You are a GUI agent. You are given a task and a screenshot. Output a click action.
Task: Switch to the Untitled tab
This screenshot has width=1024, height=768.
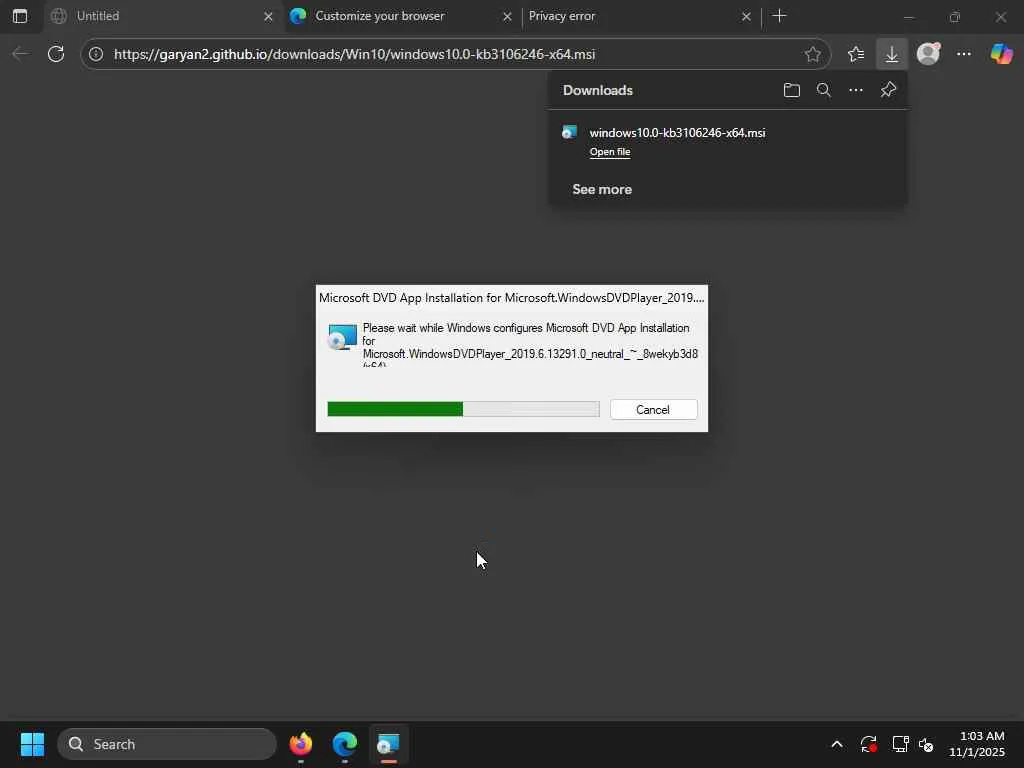[x=161, y=16]
